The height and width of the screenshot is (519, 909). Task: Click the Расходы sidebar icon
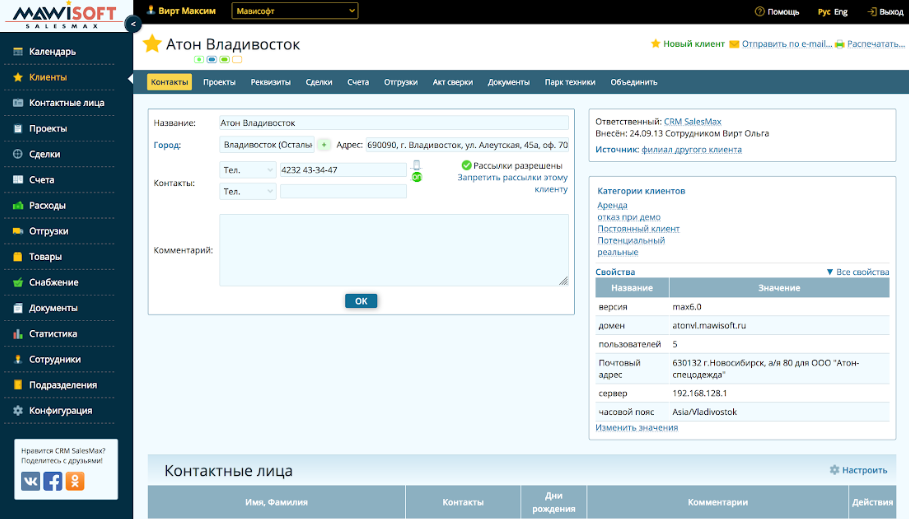[18, 205]
